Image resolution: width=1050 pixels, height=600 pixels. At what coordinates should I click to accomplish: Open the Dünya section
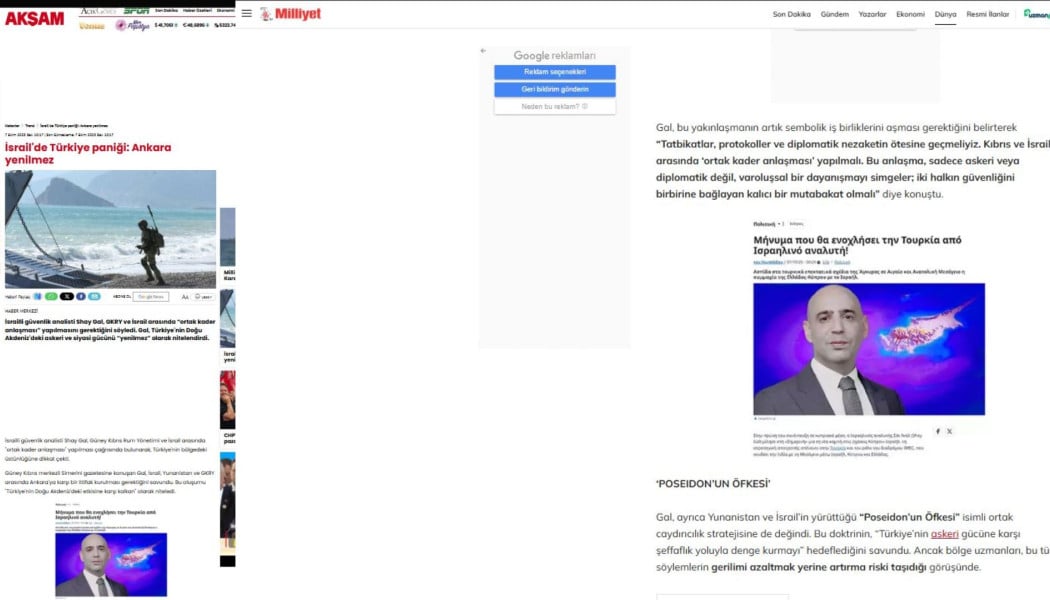(945, 14)
